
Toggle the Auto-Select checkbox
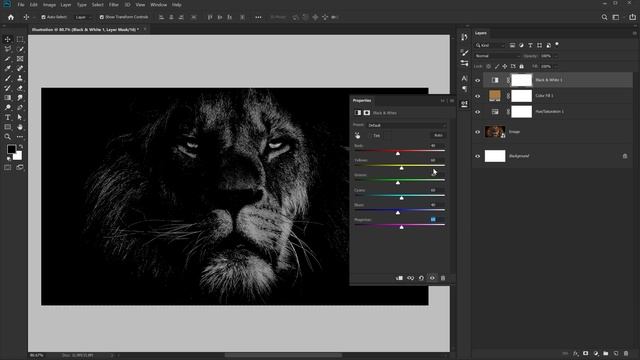point(43,17)
